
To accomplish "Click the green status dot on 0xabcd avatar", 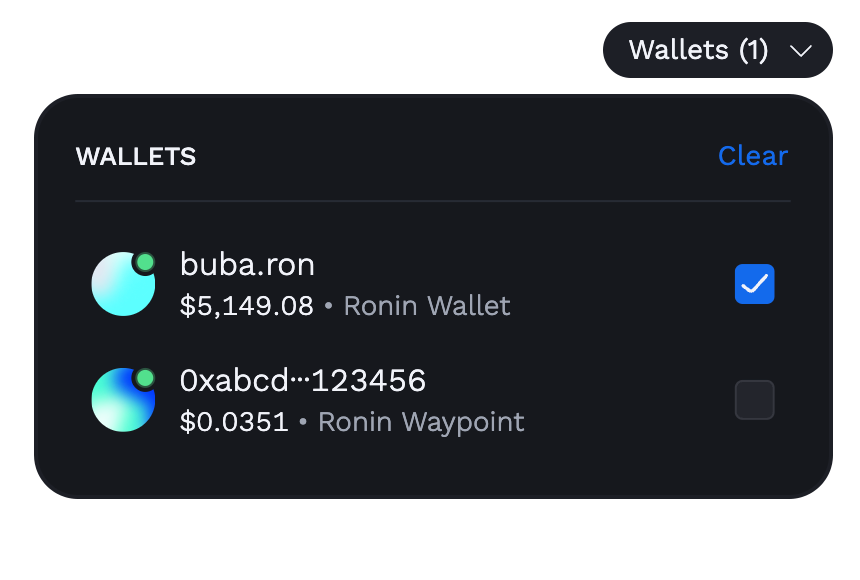I will (145, 378).
